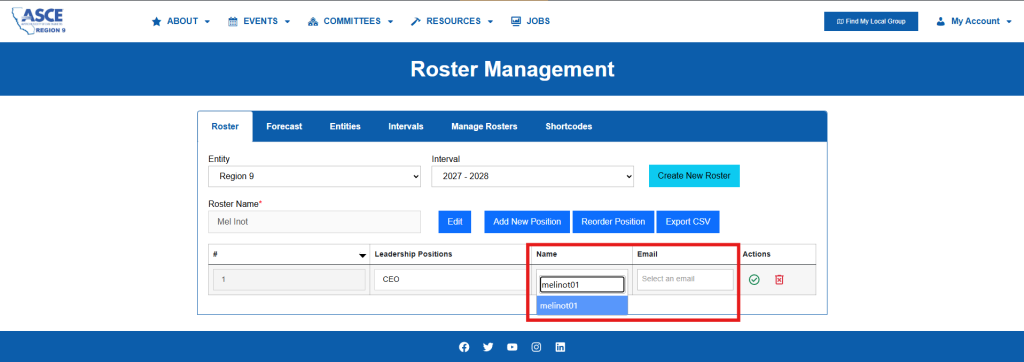
Task: Click the star icon beside About
Action: pyautogui.click(x=156, y=21)
